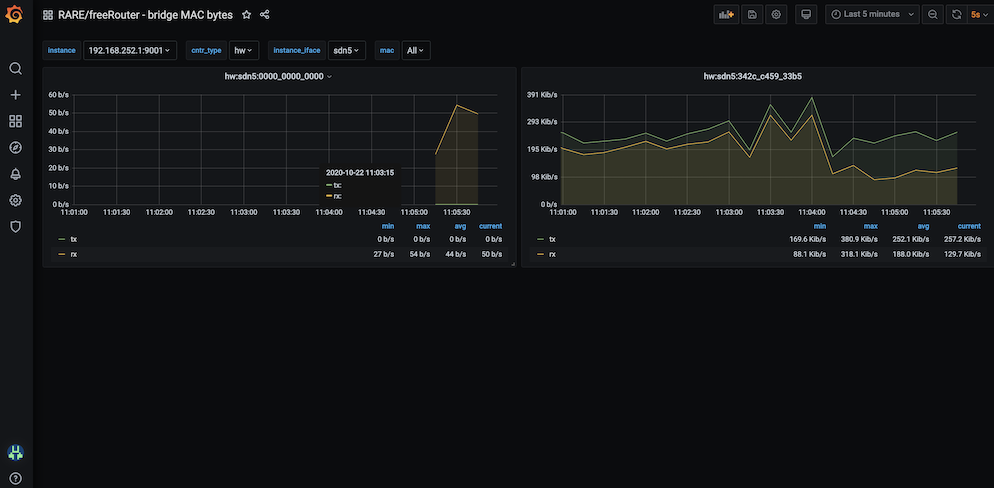The image size is (994, 488).
Task: Open the Last 5 minutes time picker
Action: click(x=872, y=14)
